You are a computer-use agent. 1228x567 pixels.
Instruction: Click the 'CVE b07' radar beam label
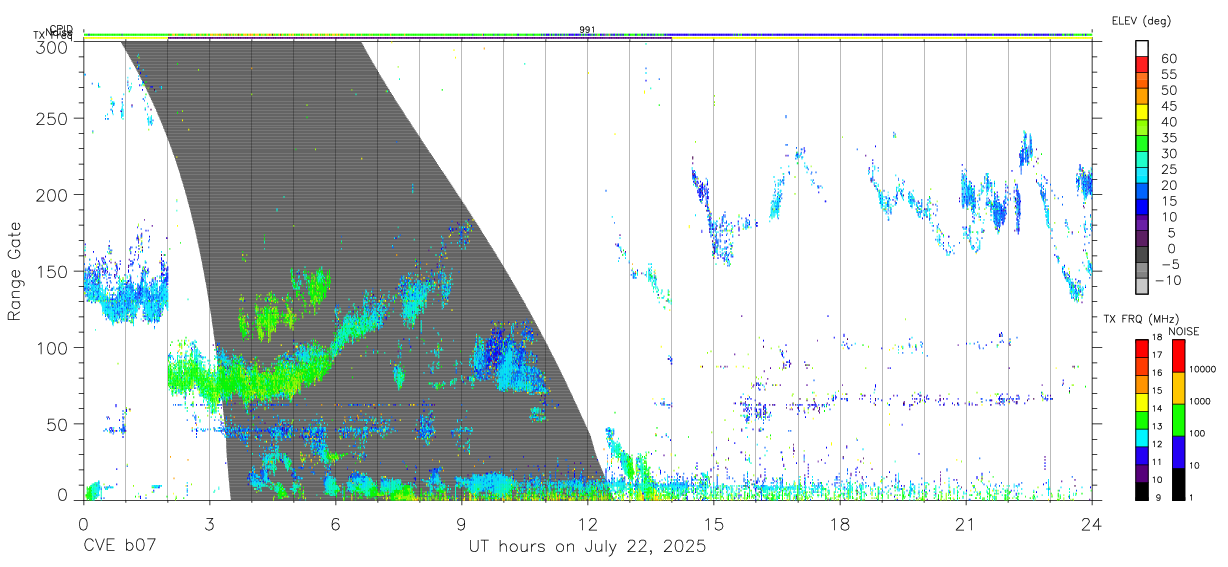pyautogui.click(x=119, y=547)
